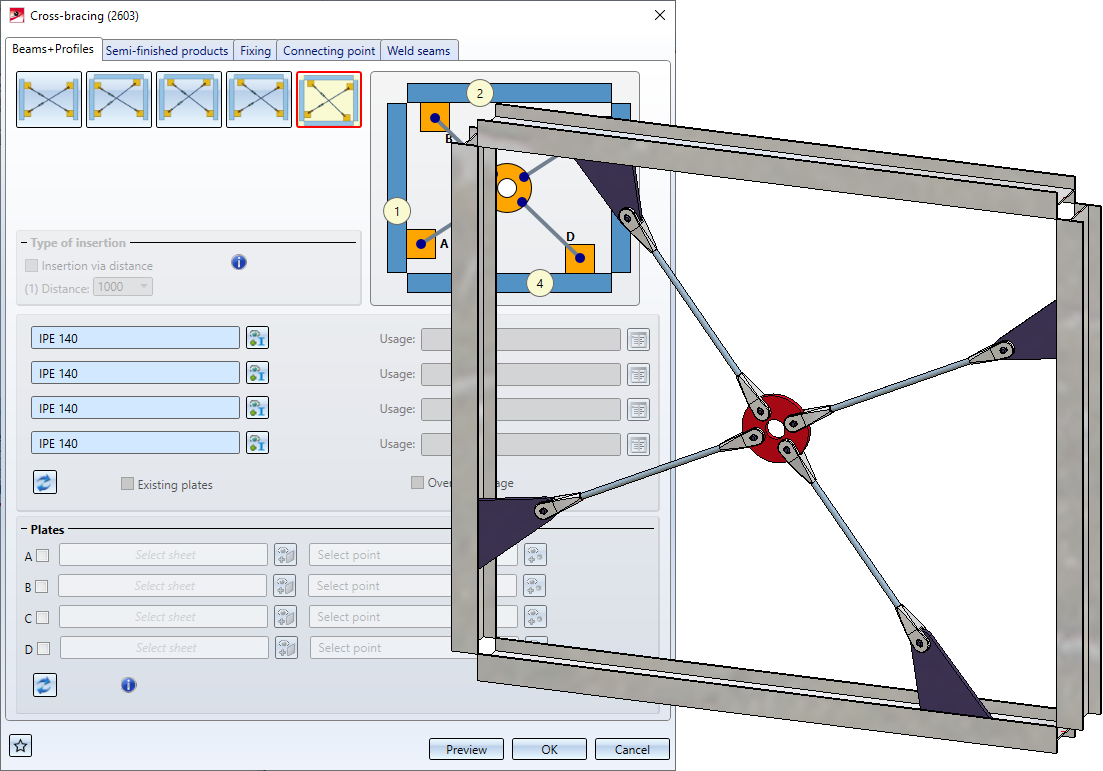Click the Select sheet field for plate D

(x=165, y=647)
